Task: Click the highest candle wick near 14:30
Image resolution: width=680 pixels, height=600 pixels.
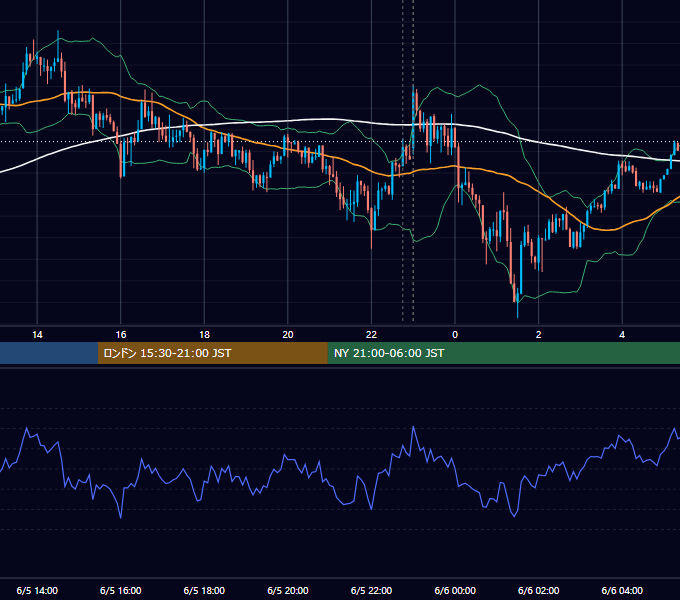Action: pos(58,46)
